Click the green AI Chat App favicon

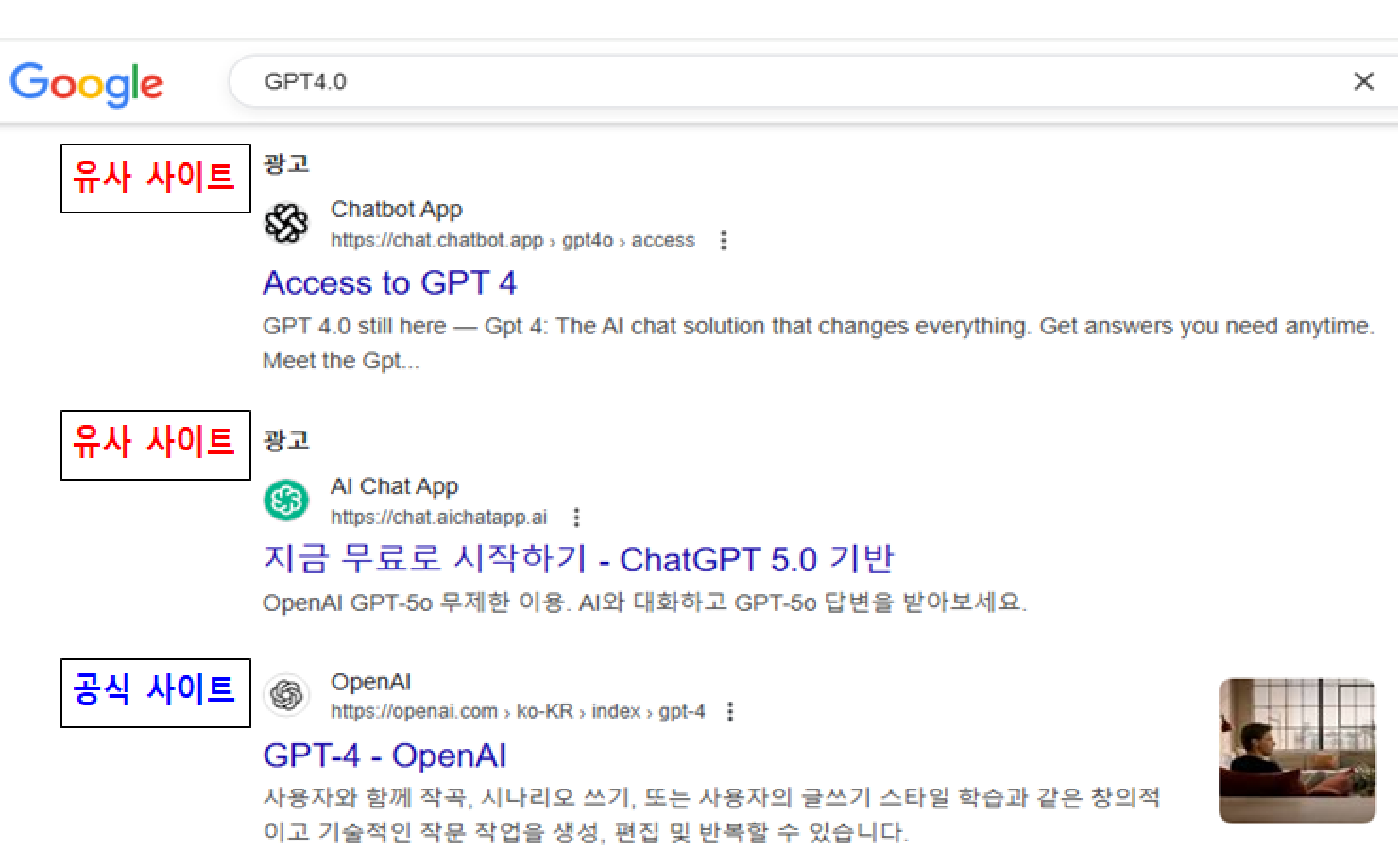286,500
